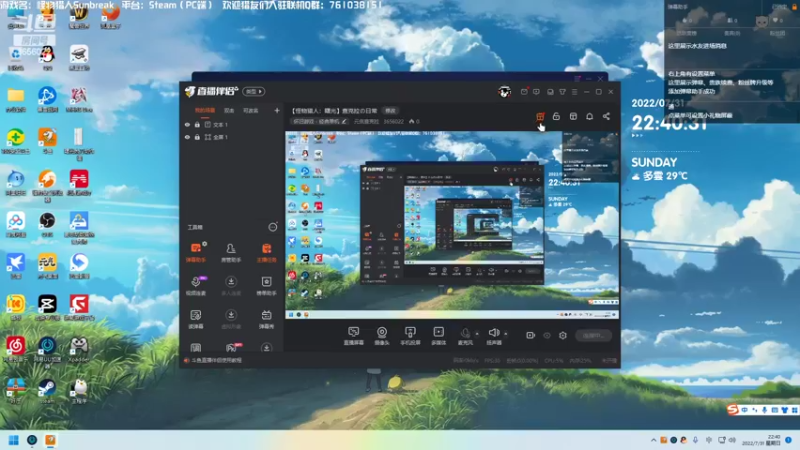Click the PK tool with the NEW badge
The height and width of the screenshot is (450, 800).
(x=232, y=348)
